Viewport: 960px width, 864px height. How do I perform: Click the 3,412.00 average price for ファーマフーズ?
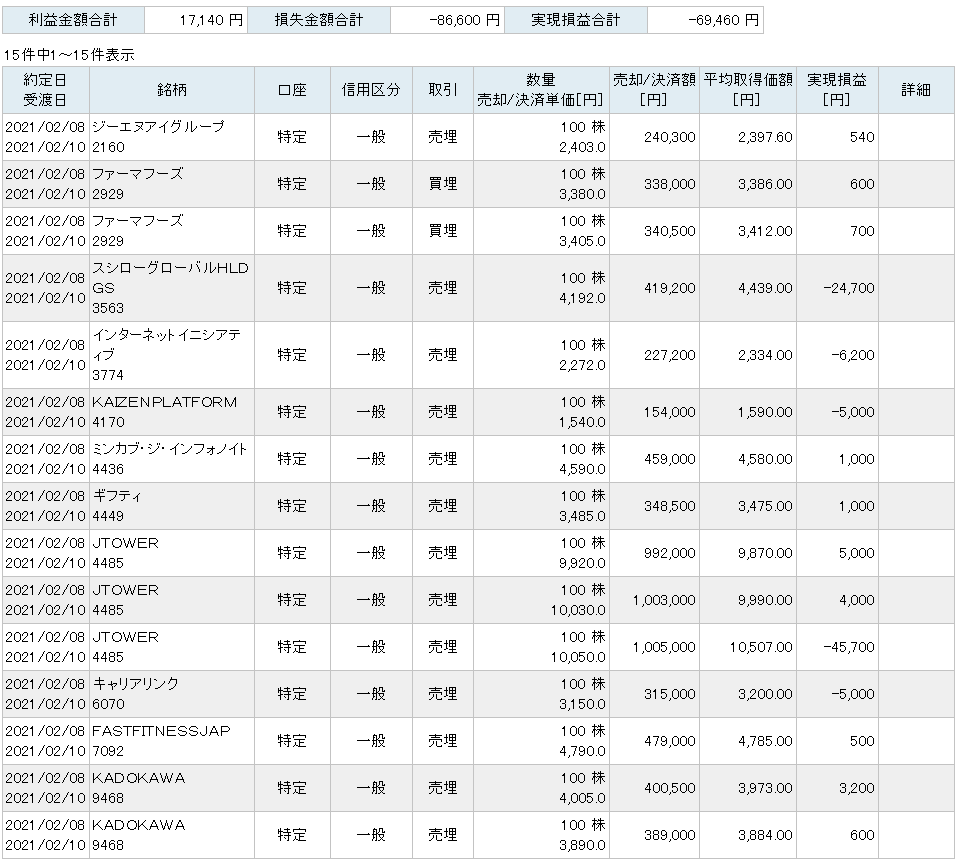click(765, 231)
